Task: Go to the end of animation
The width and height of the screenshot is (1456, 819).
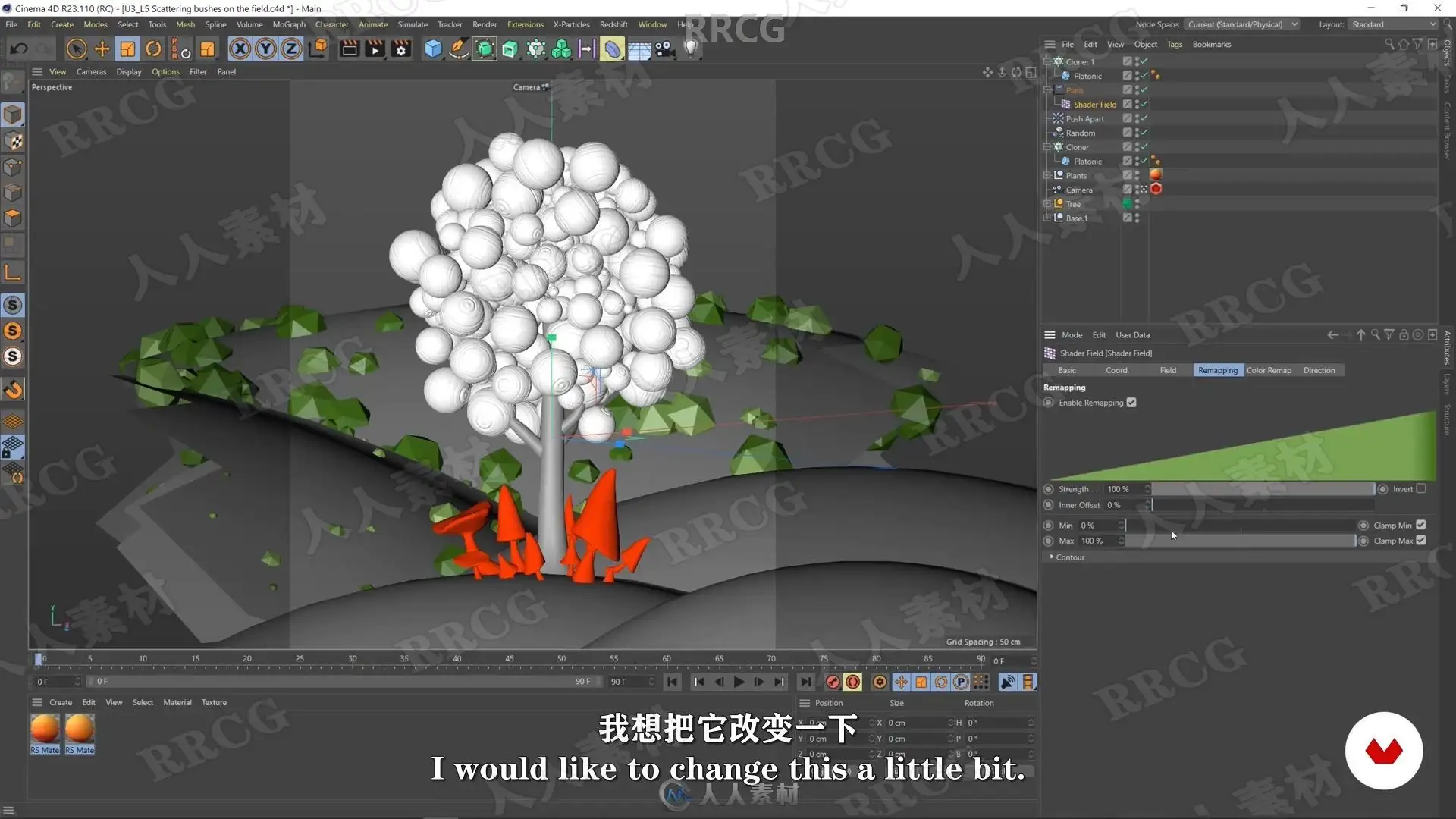Action: pyautogui.click(x=805, y=682)
